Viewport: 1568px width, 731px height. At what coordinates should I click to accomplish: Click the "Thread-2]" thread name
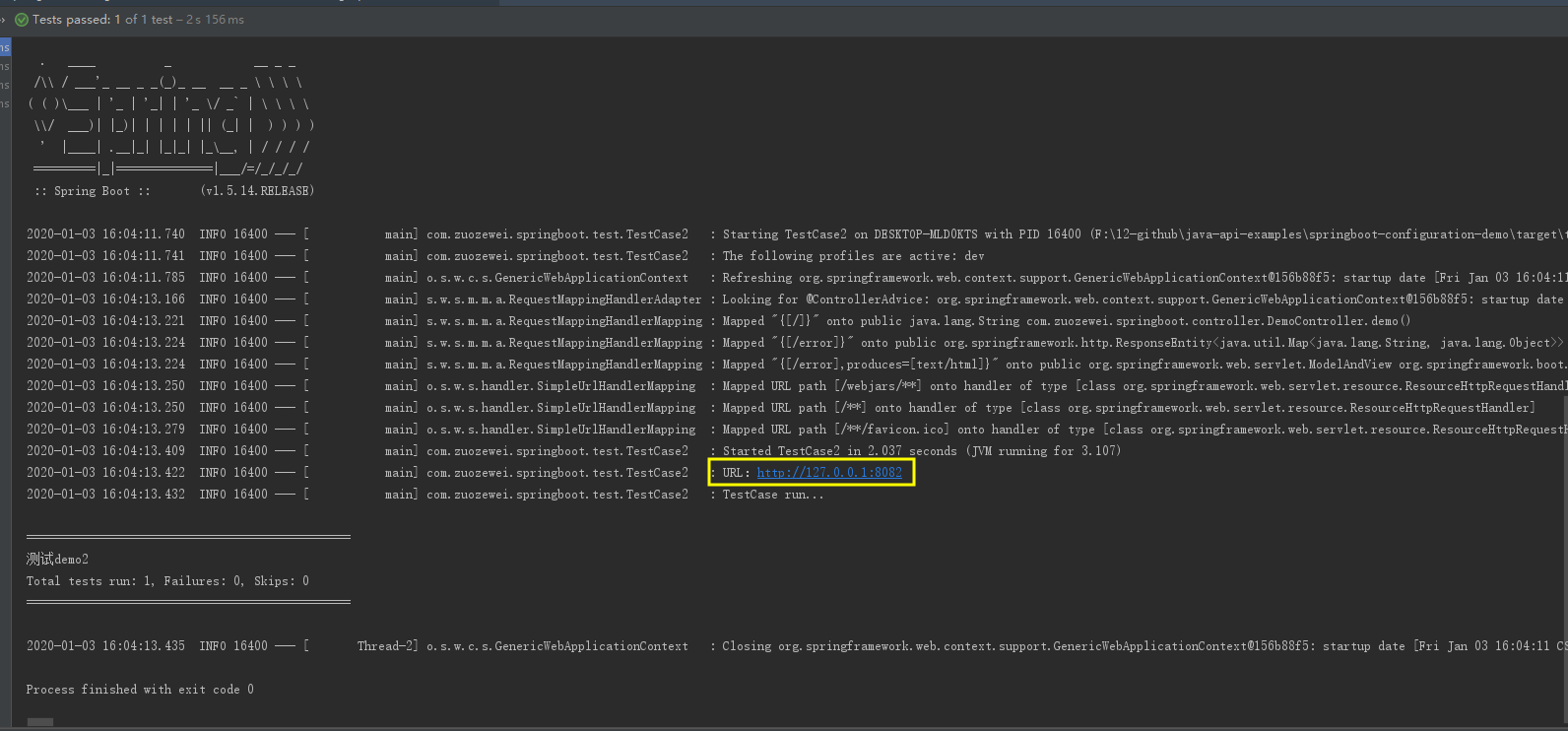coord(388,646)
